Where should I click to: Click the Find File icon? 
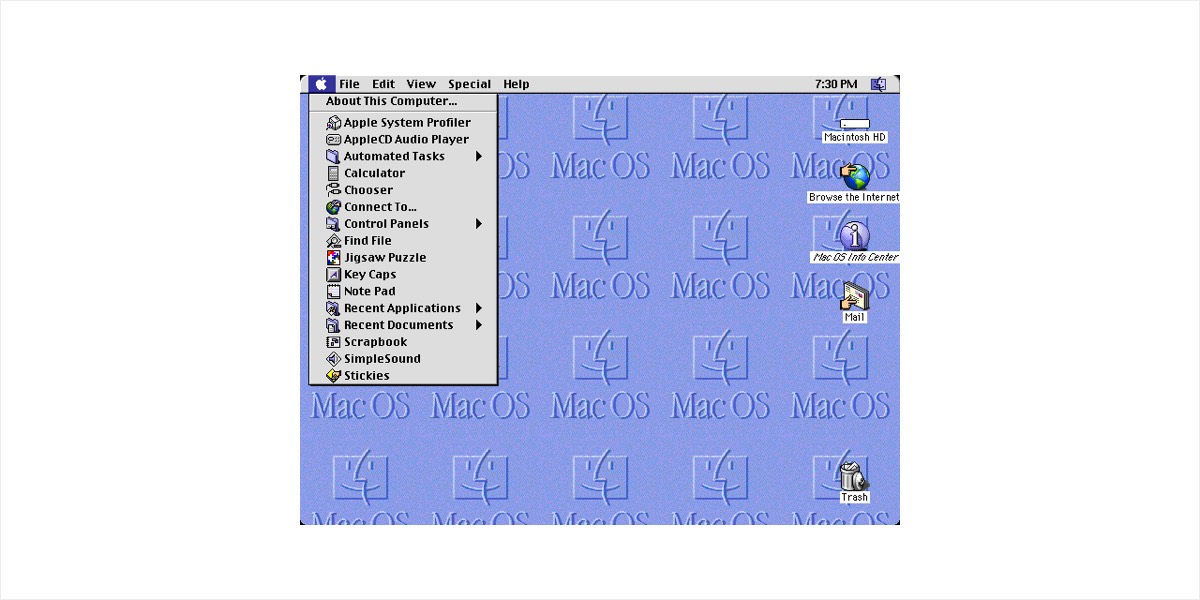[x=334, y=241]
